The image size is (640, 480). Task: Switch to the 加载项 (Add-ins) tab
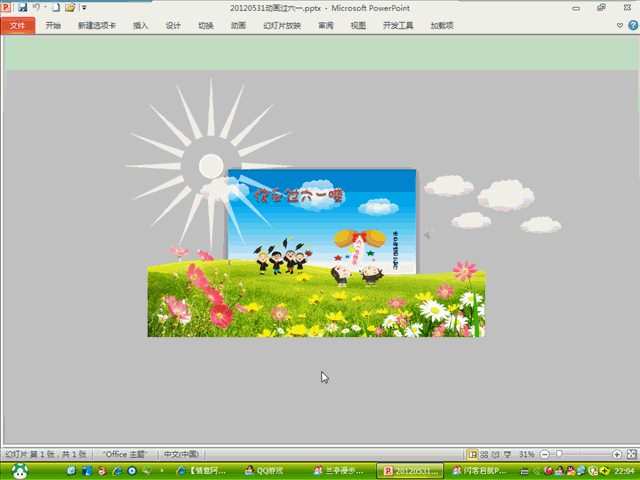click(442, 25)
